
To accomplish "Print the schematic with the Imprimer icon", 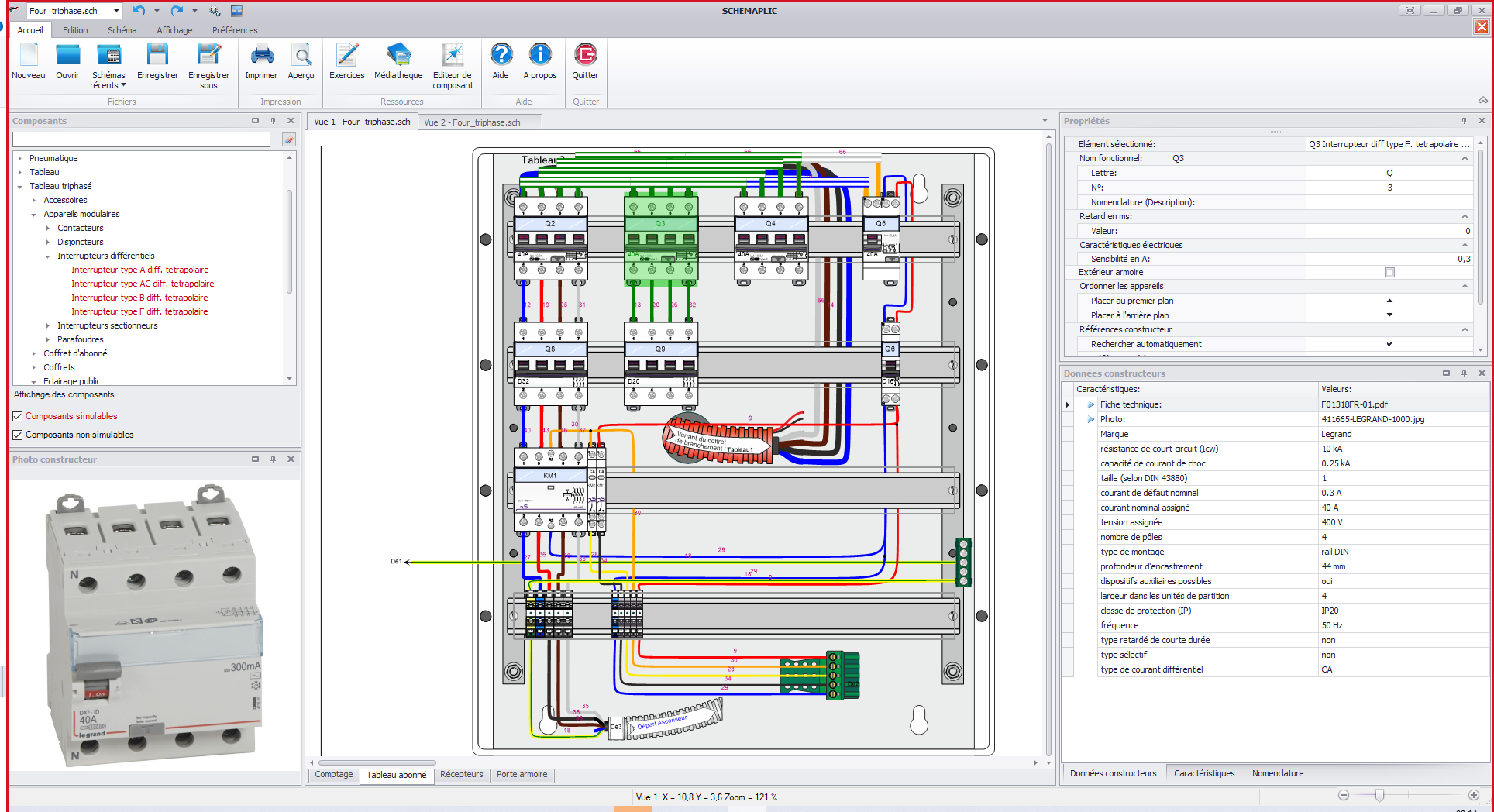I will 261,56.
